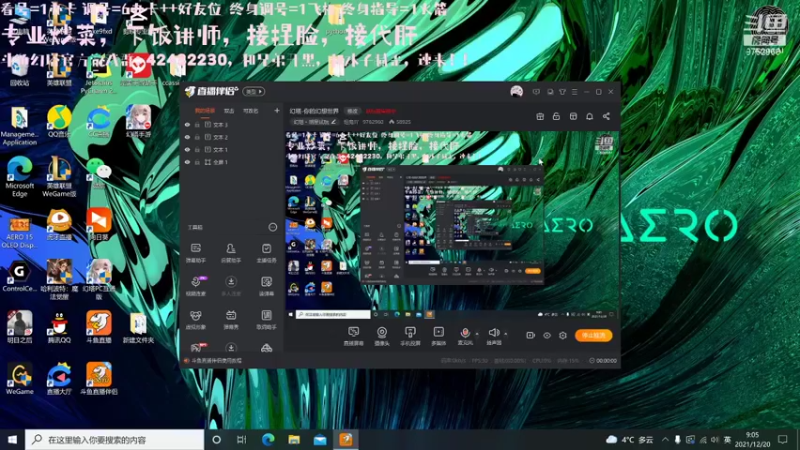Click the mode pill next to app logo

click(x=254, y=91)
